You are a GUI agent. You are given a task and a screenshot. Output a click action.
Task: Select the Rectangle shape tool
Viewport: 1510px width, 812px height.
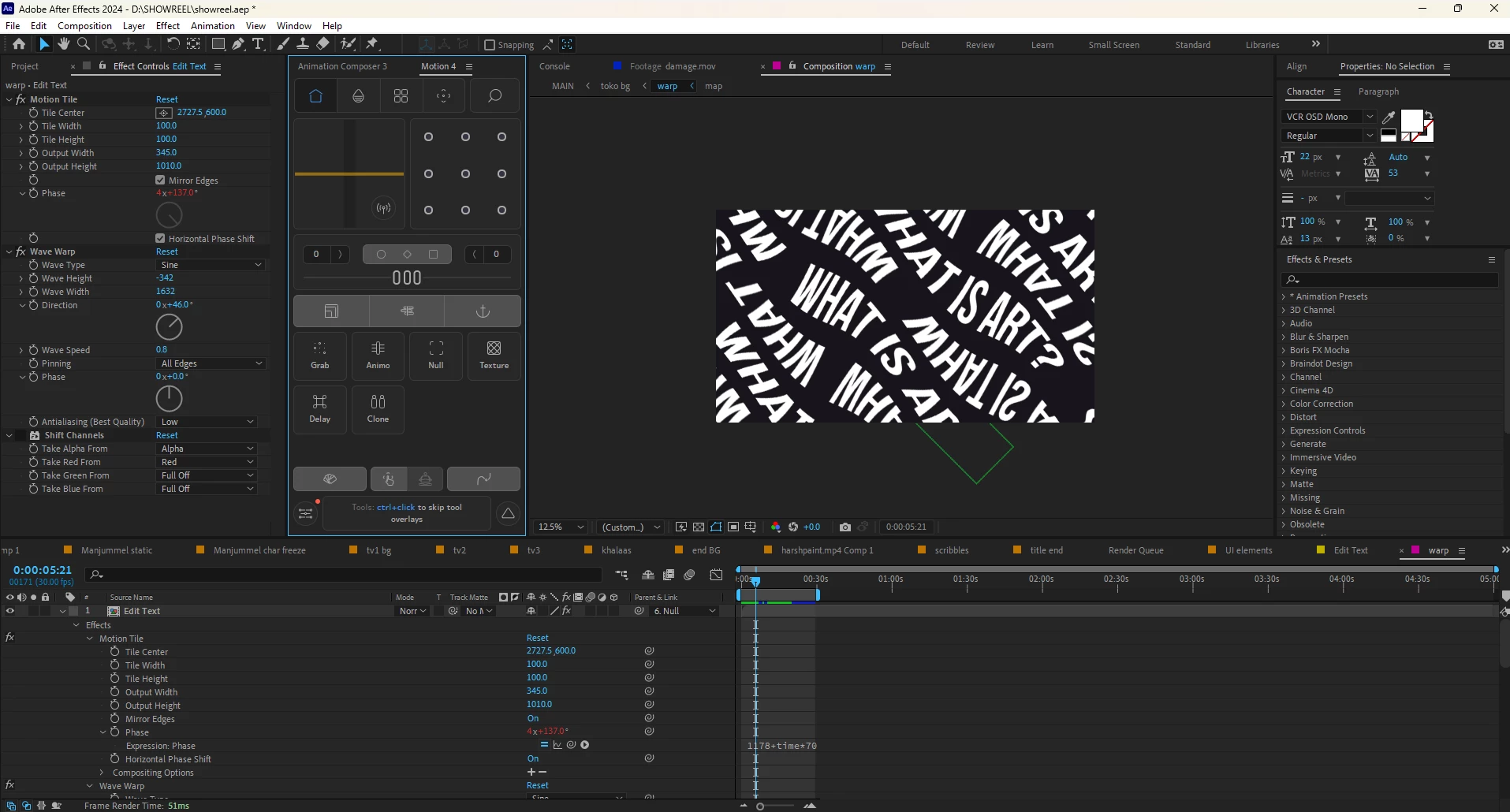coord(218,44)
